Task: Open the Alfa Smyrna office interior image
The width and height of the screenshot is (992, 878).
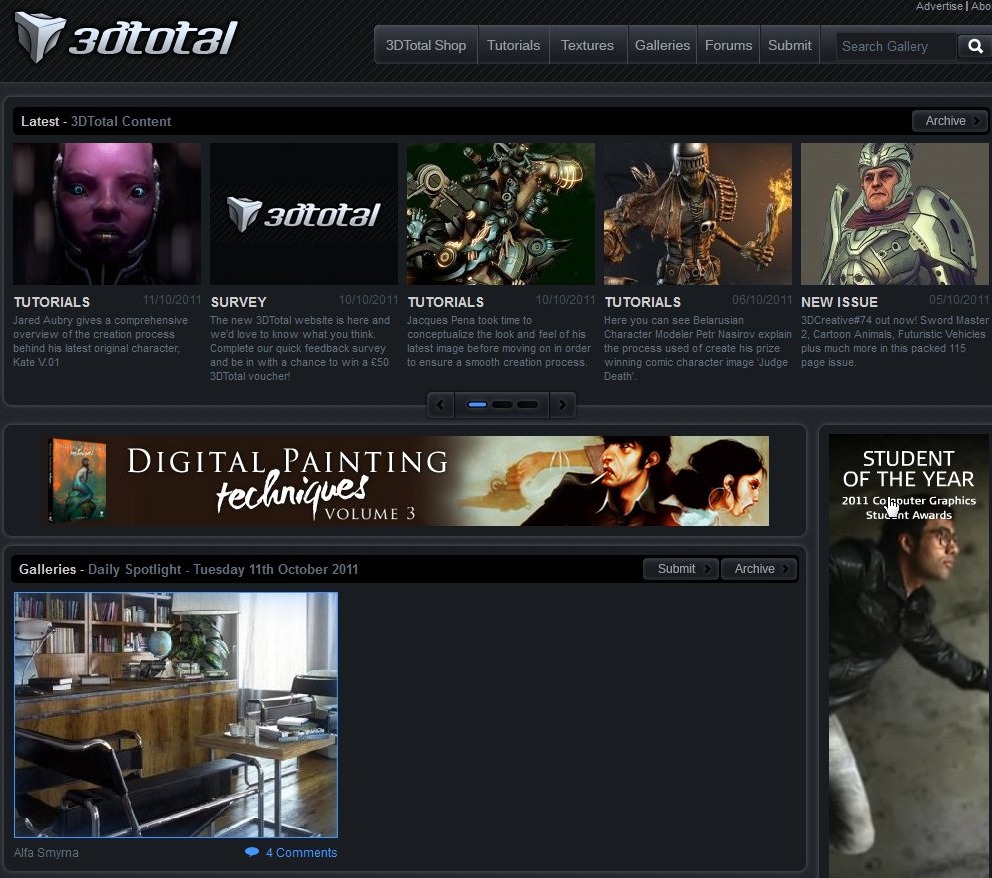Action: 176,715
